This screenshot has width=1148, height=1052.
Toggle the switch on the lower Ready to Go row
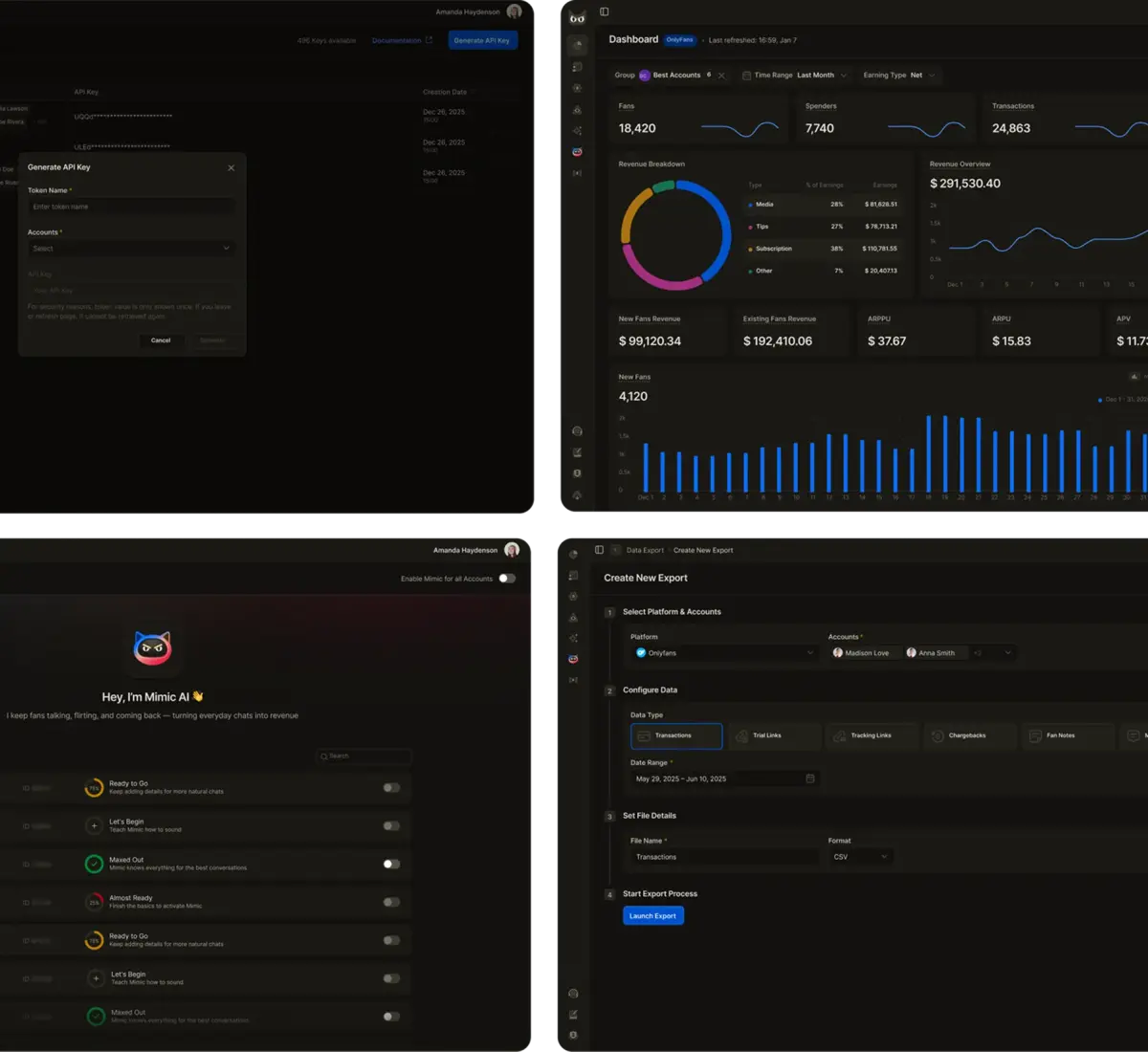pos(391,940)
